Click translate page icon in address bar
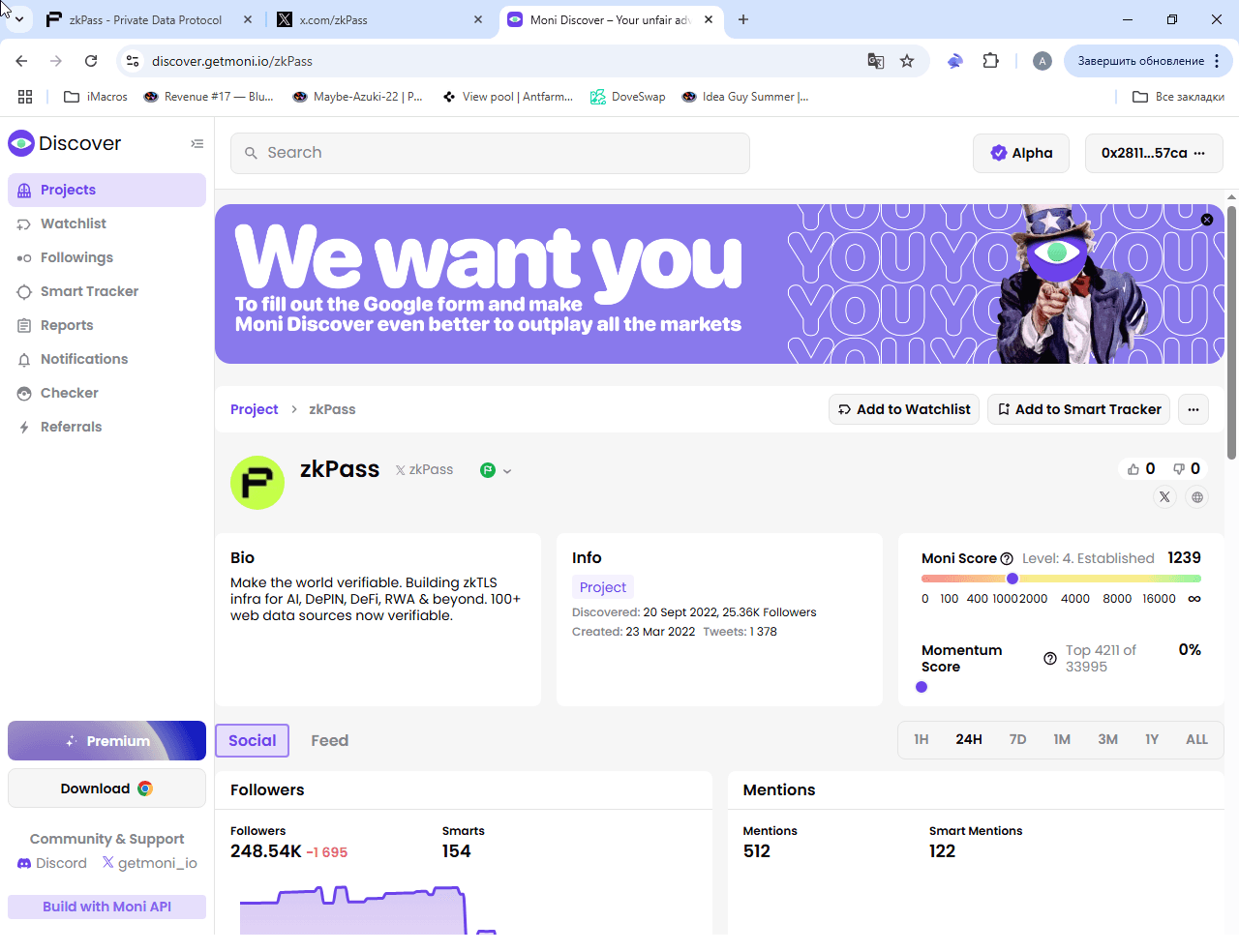The width and height of the screenshot is (1239, 952). (876, 61)
